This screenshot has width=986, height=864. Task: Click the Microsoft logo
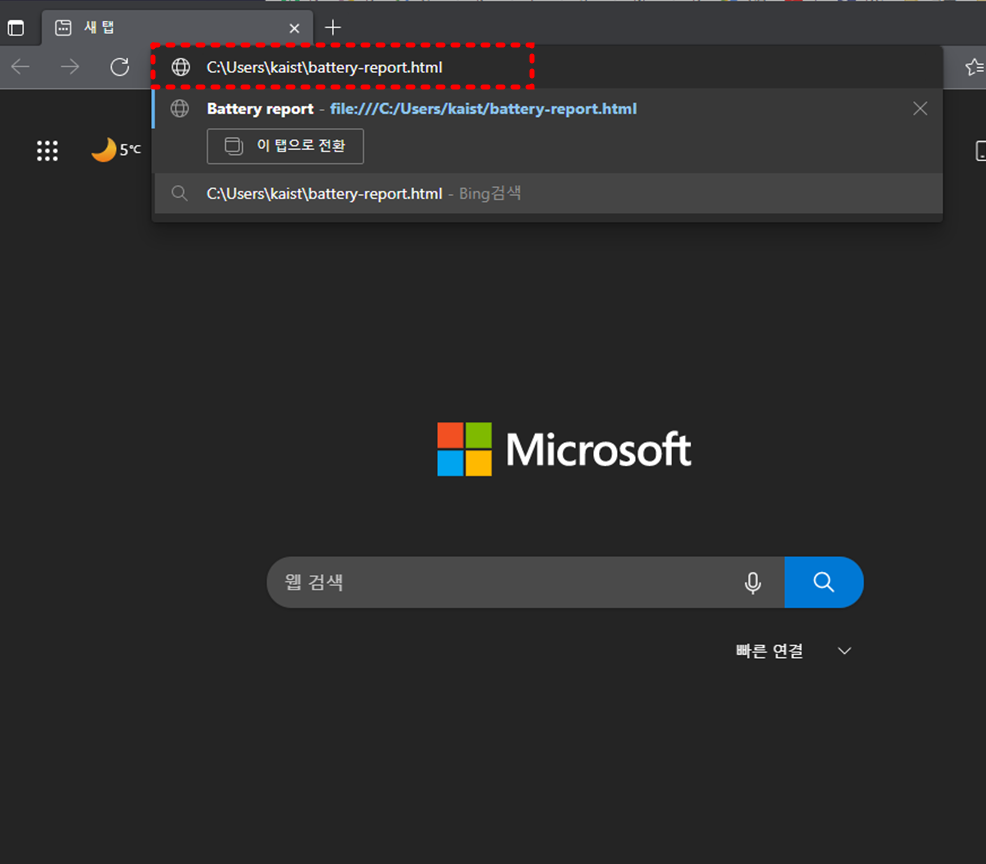(564, 449)
